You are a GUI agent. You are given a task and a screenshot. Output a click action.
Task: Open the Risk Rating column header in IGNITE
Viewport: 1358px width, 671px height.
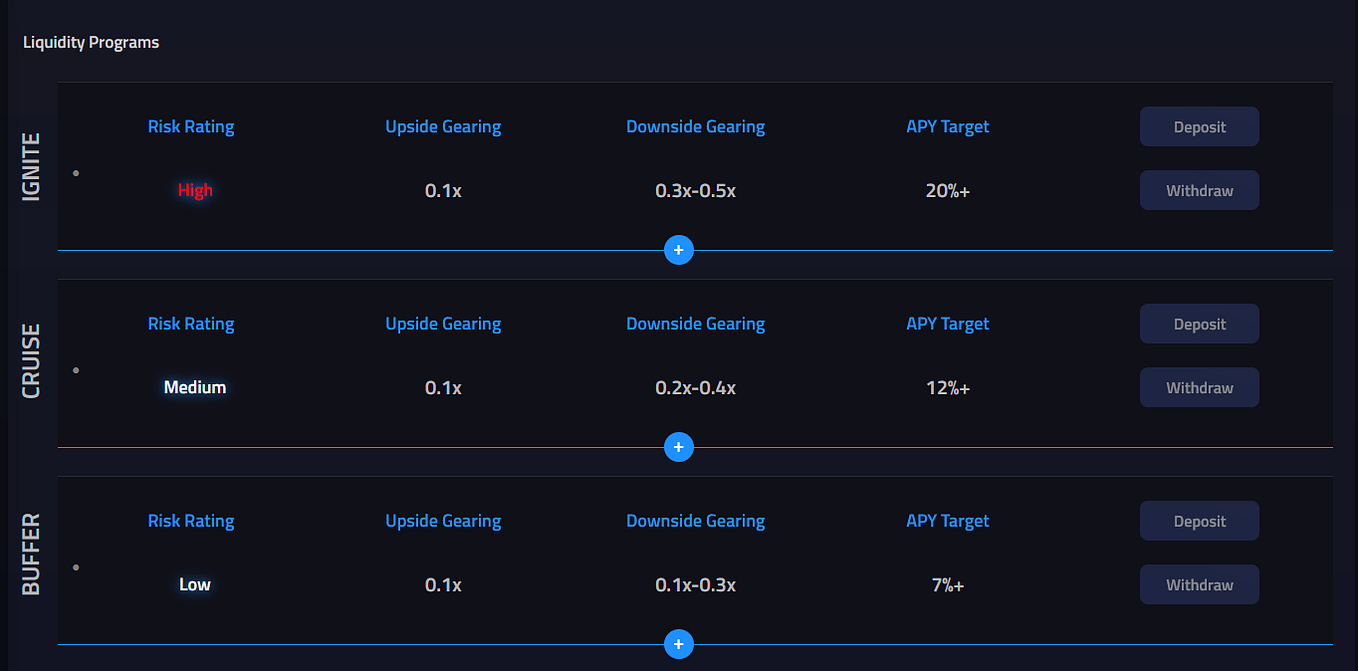point(191,126)
